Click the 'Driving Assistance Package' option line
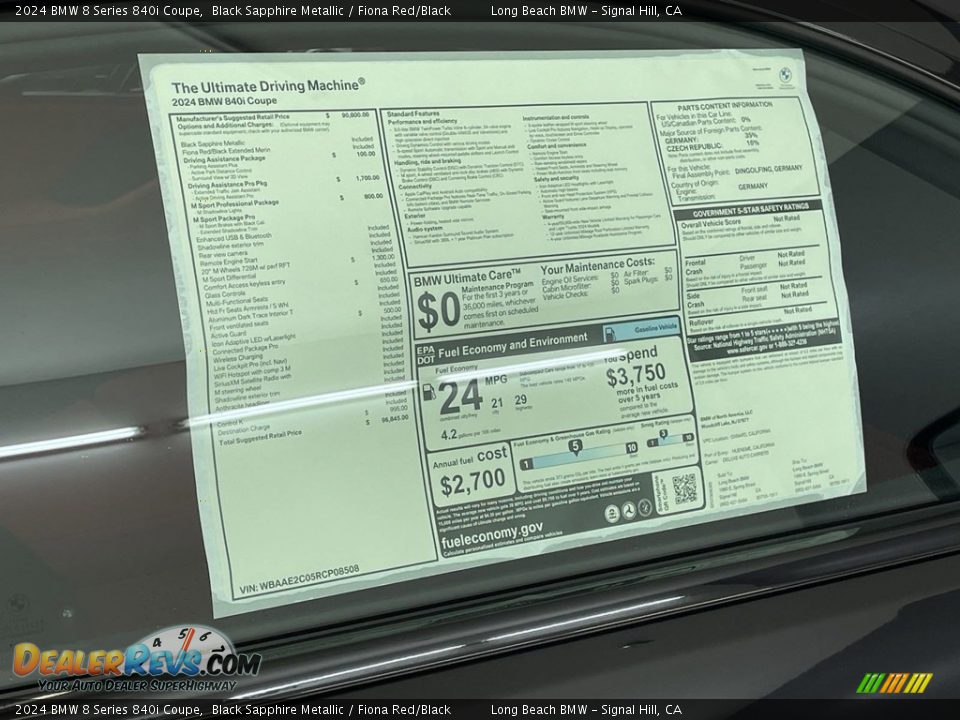Viewport: 960px width, 720px height. pos(224,159)
